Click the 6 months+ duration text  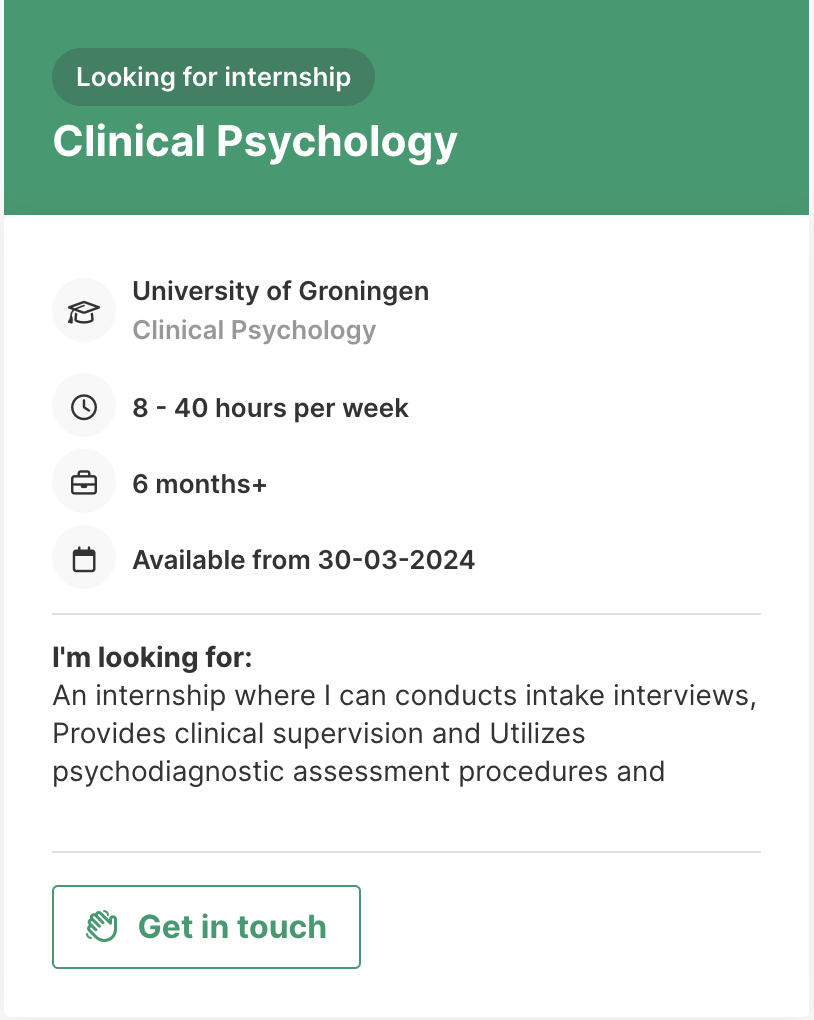(x=200, y=484)
